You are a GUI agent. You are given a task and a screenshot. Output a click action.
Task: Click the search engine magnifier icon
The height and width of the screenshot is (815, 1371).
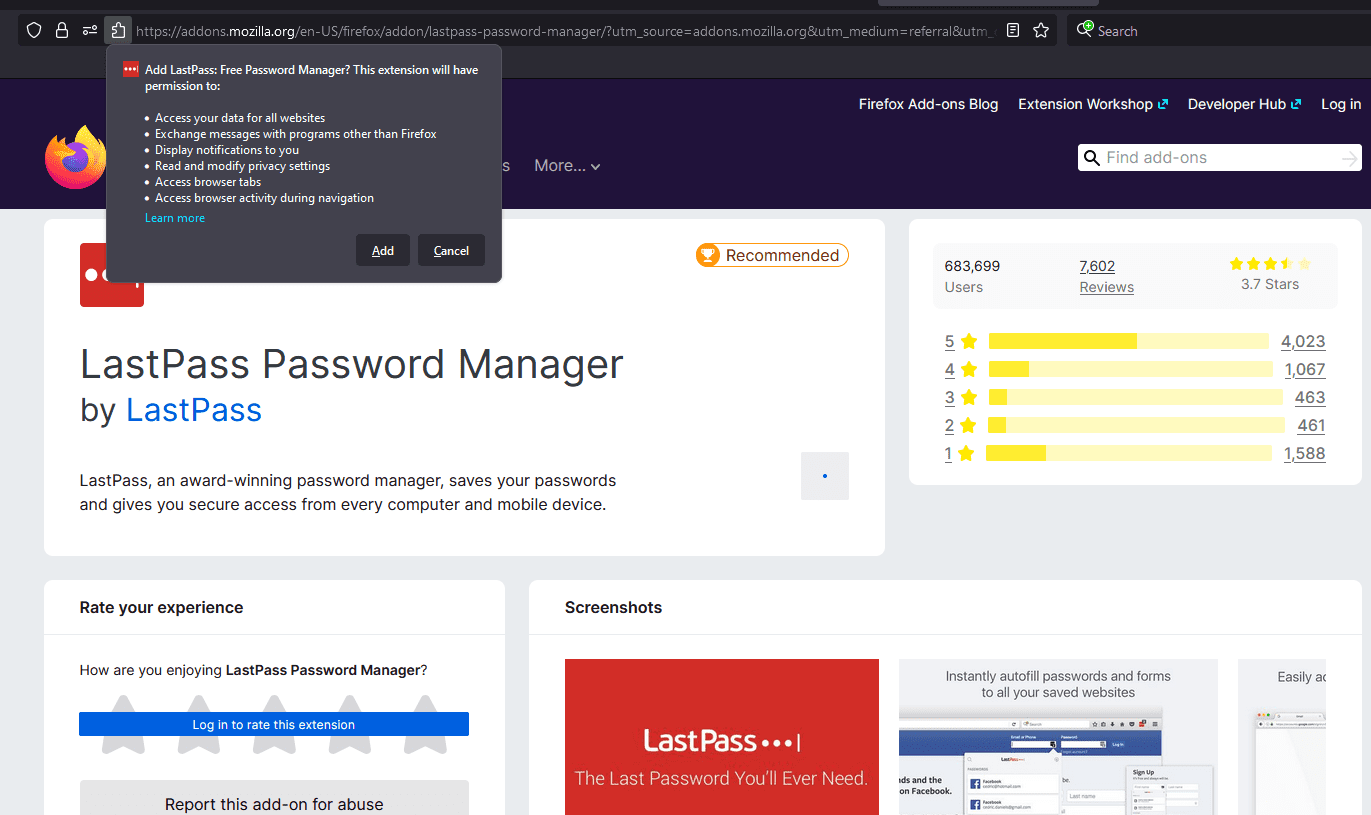tap(1084, 30)
